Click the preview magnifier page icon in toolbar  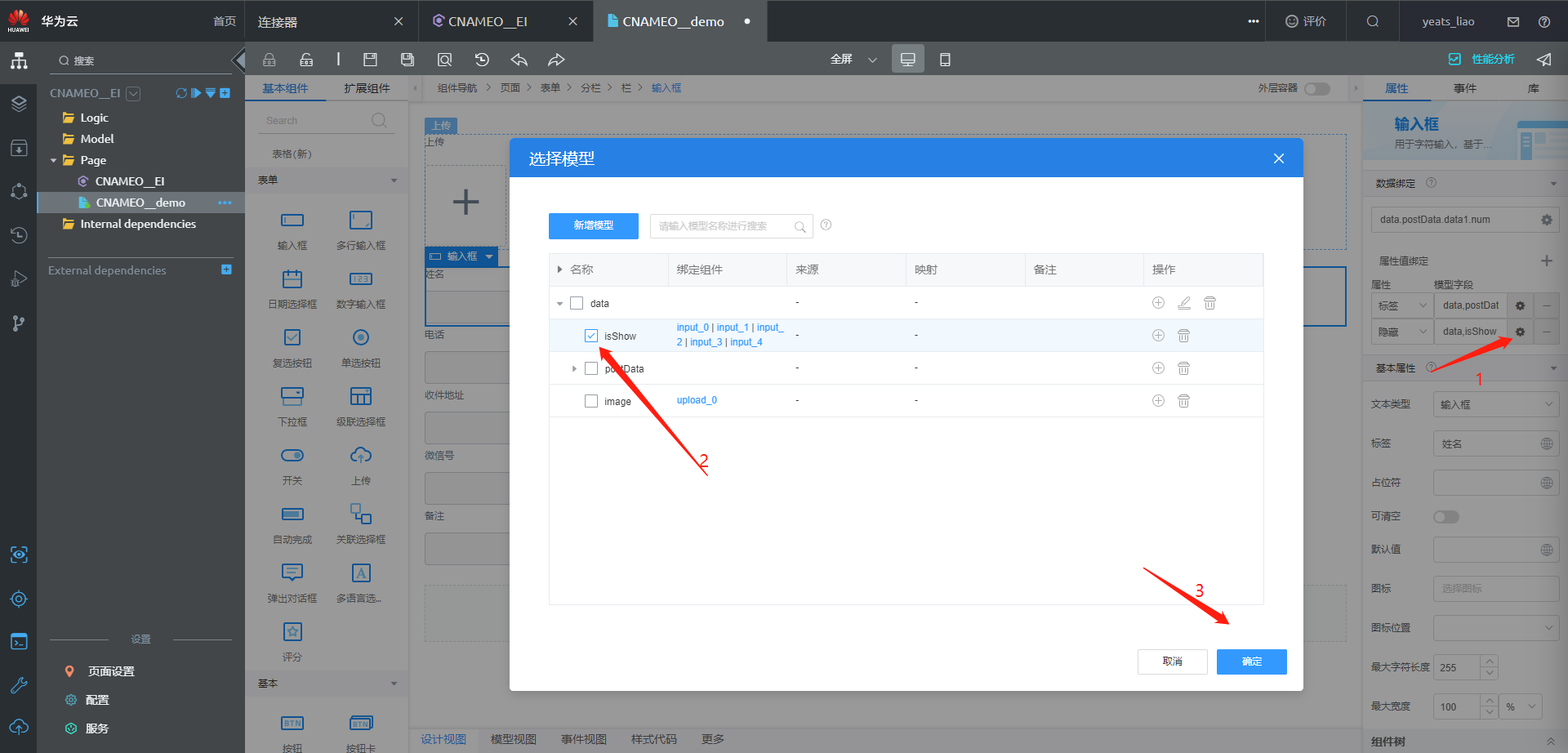coord(444,60)
